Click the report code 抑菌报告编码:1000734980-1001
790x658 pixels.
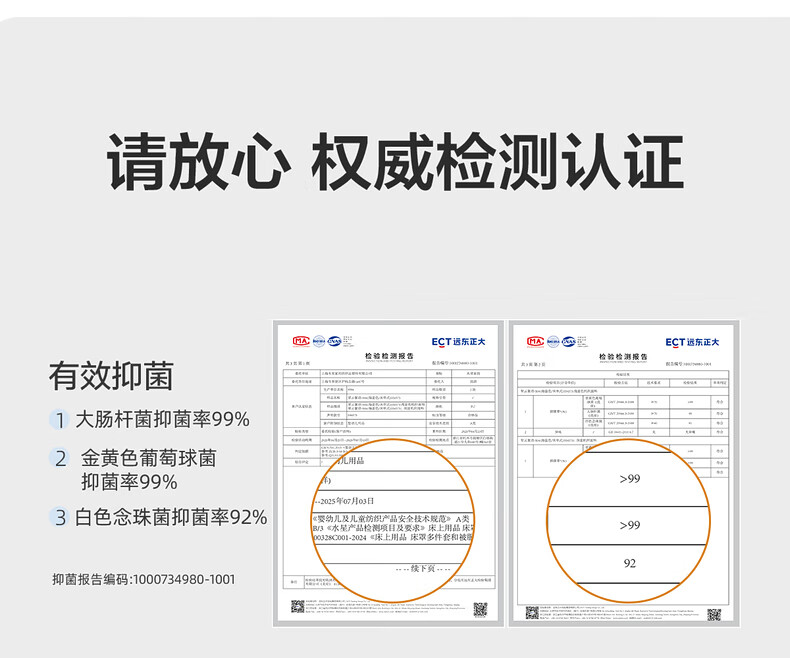144,579
